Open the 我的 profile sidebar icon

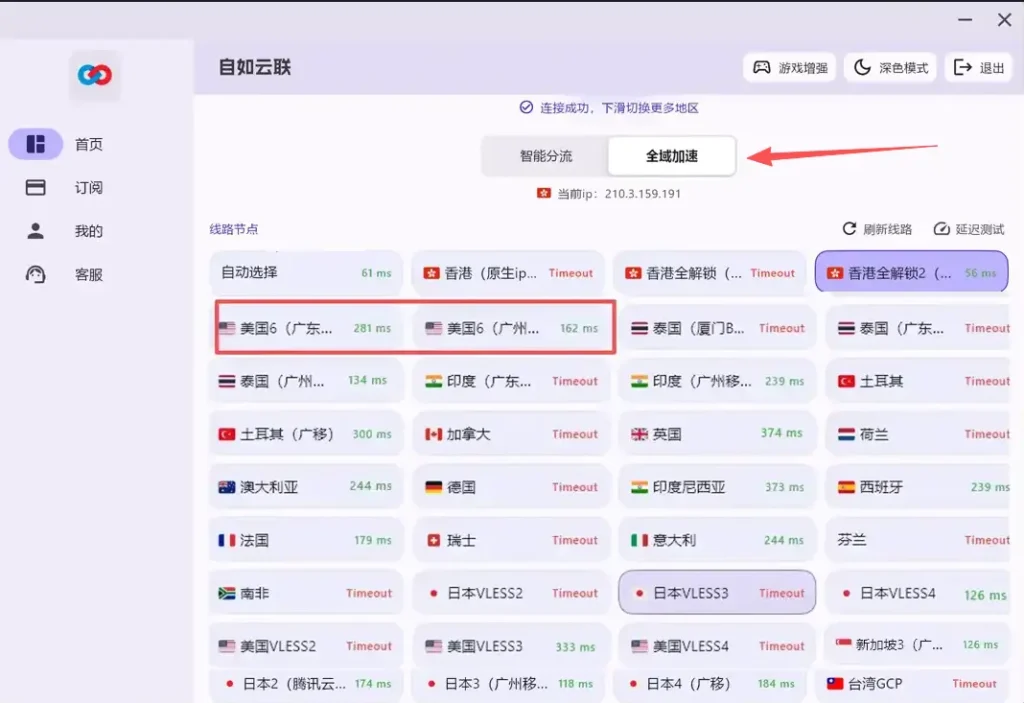click(34, 231)
